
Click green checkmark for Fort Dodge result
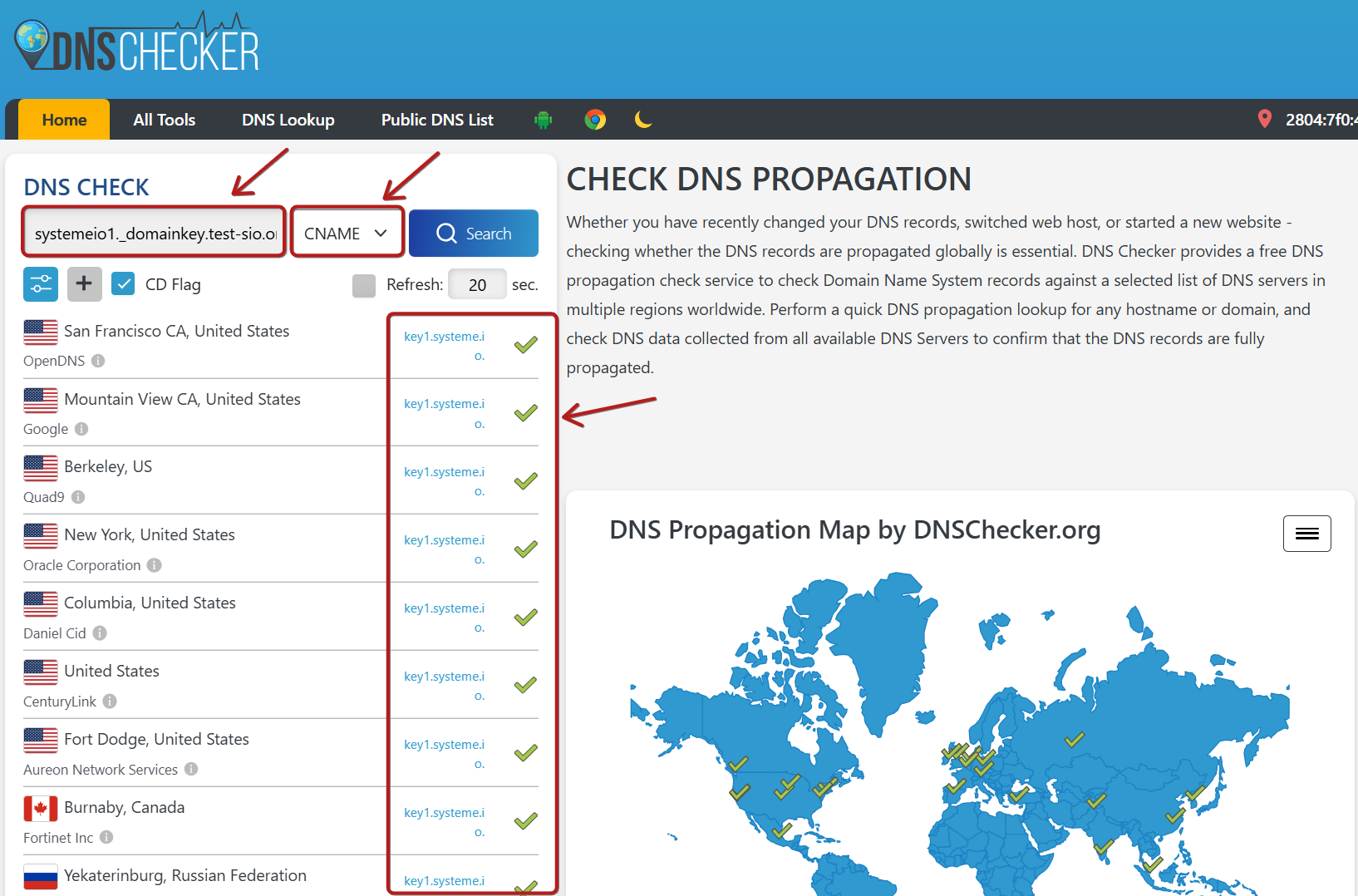pyautogui.click(x=525, y=754)
